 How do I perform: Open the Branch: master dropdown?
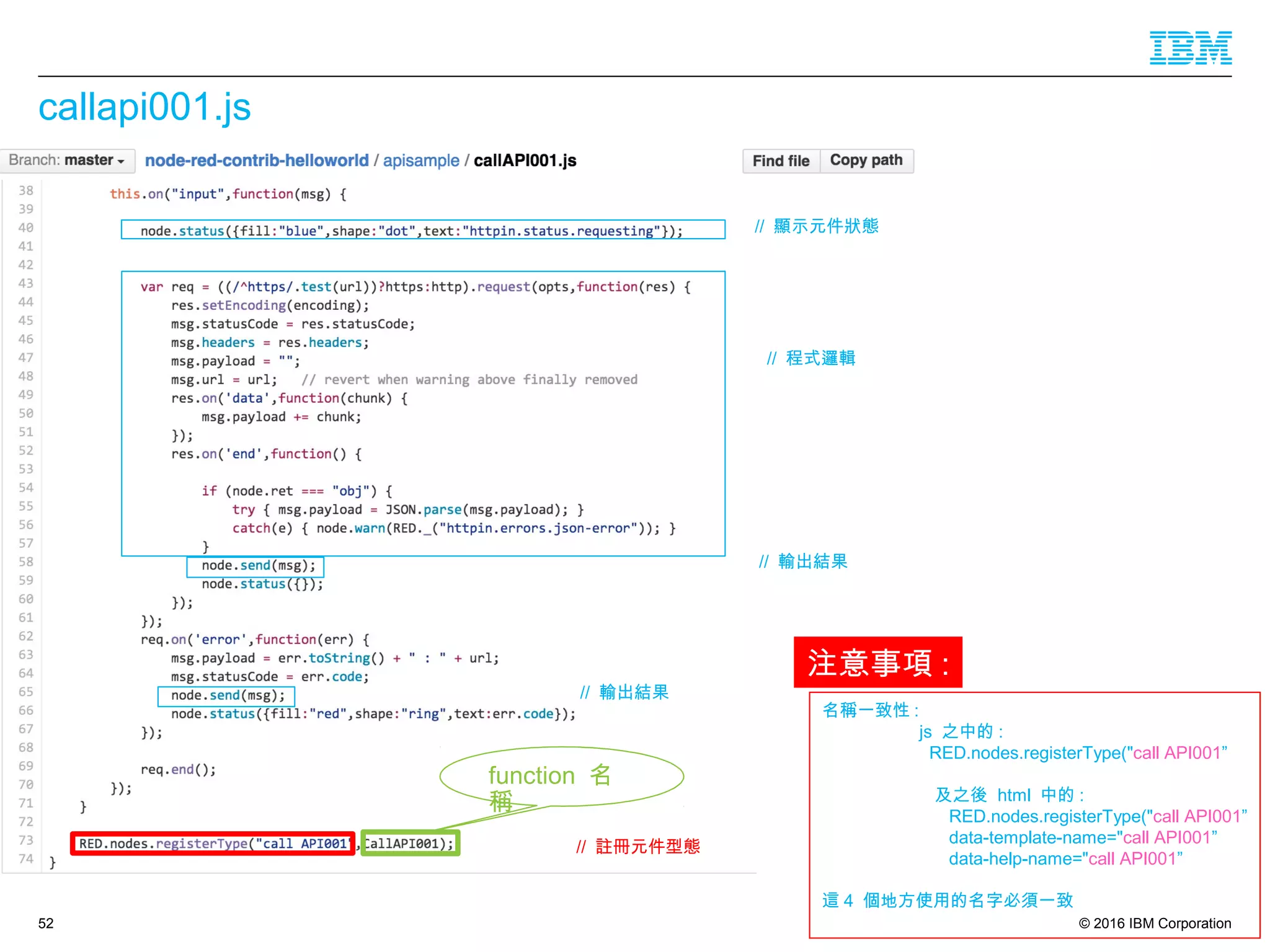click(x=67, y=161)
